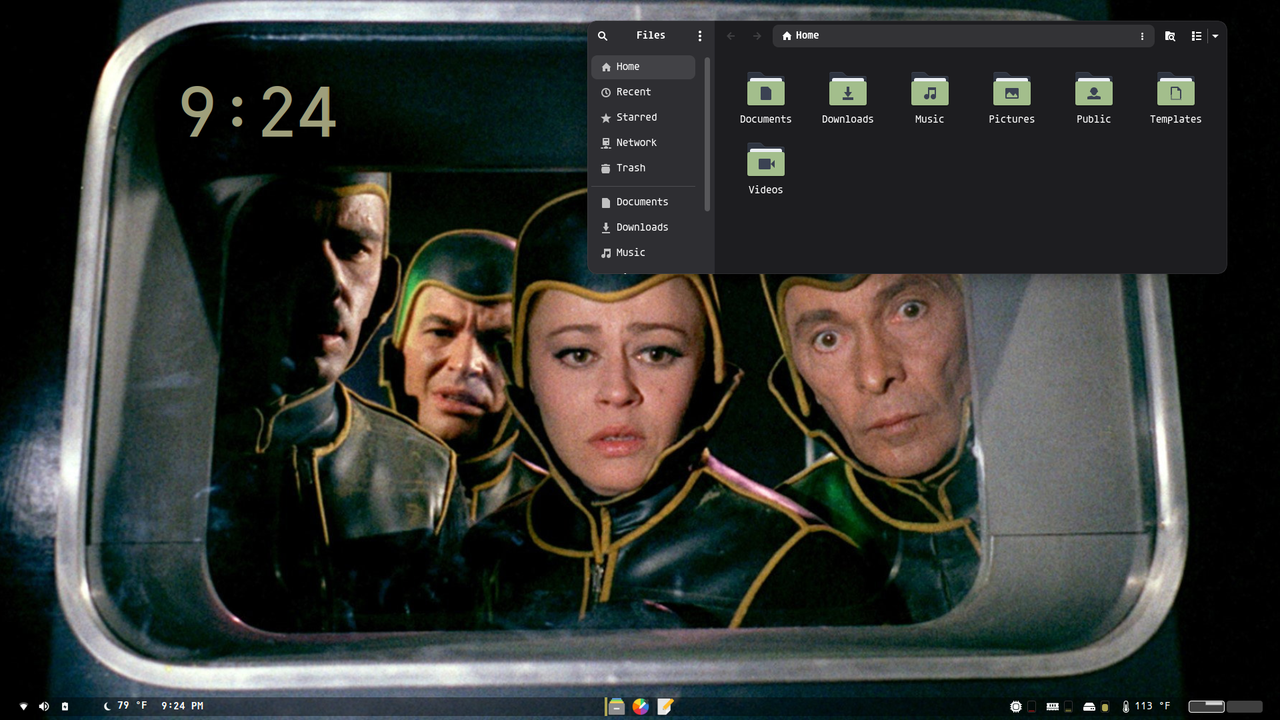Click the folder search button in toolbar
This screenshot has width=1280, height=720.
click(1170, 36)
